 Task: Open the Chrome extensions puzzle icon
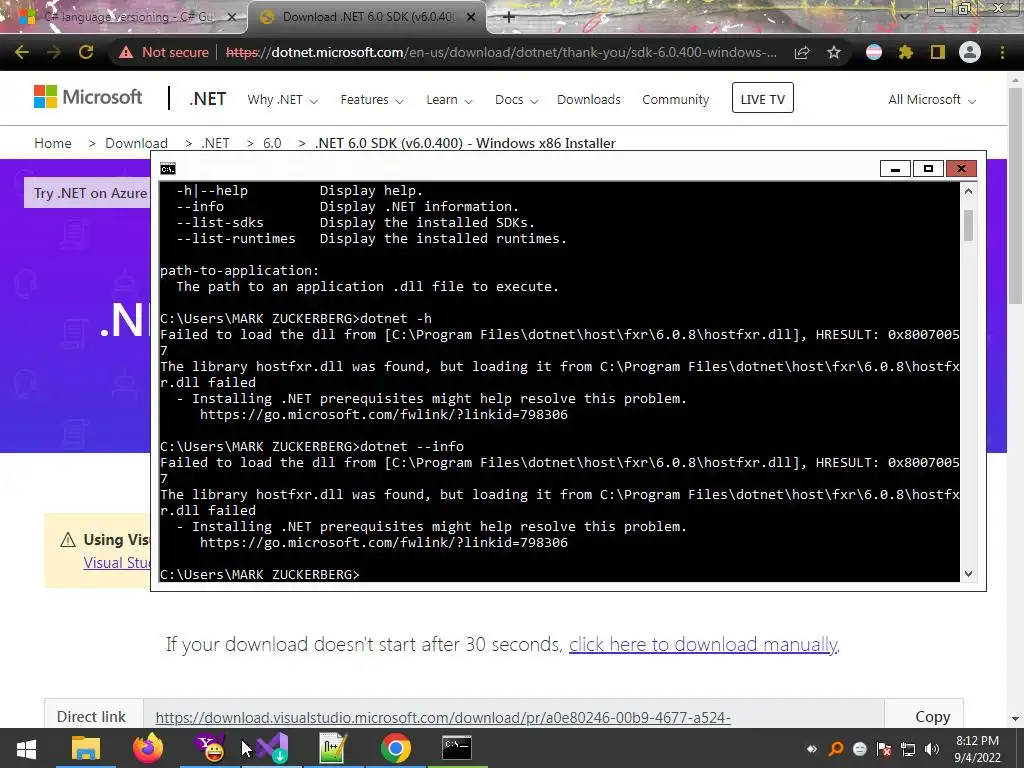(906, 52)
